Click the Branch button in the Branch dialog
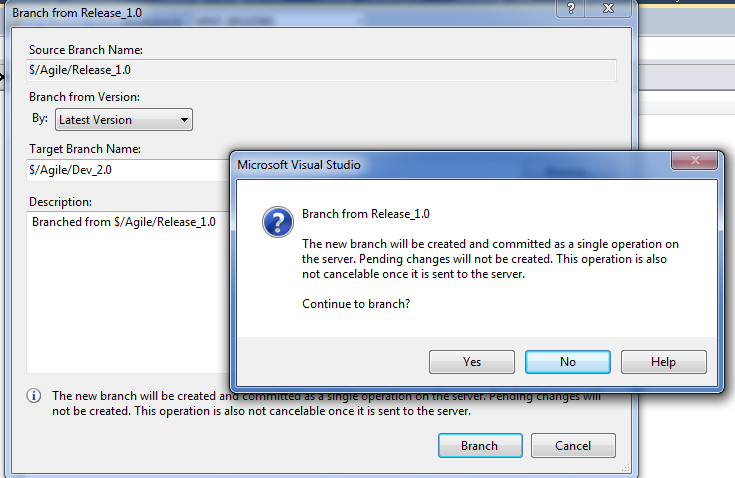The image size is (735, 478). coord(480,445)
